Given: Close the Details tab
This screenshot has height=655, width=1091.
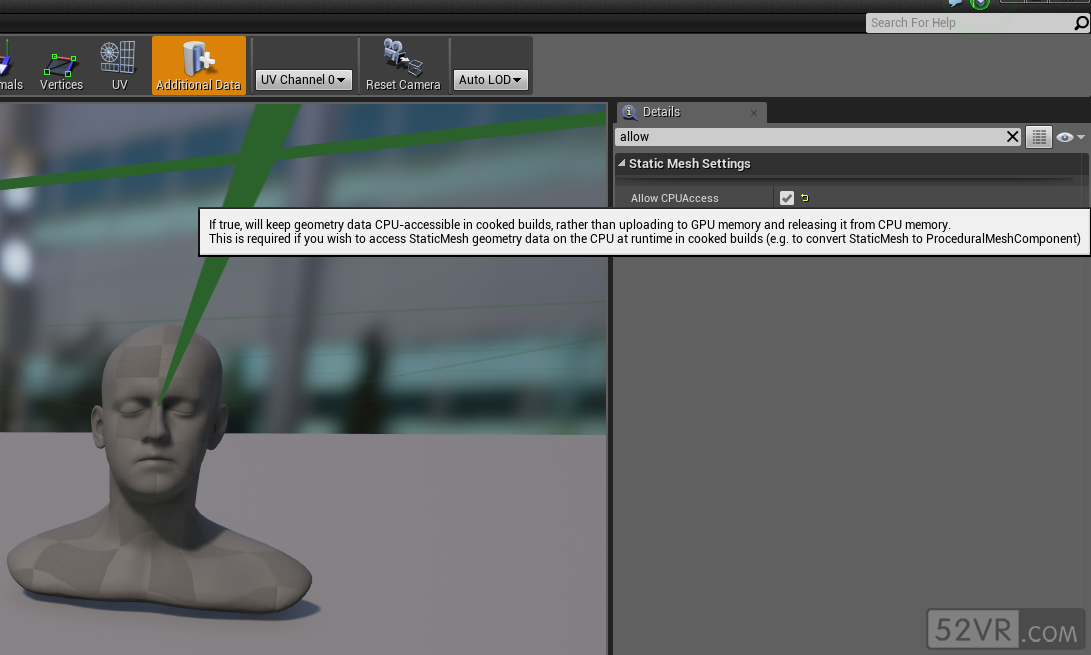Looking at the screenshot, I should tap(754, 113).
